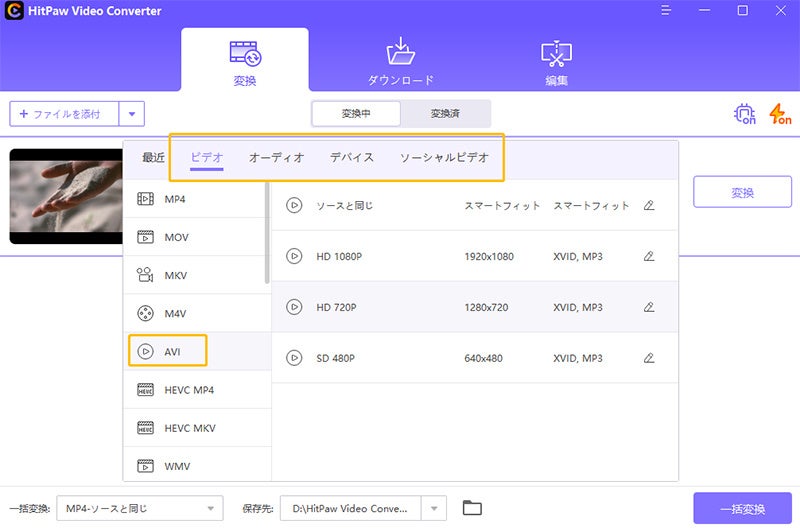
Task: Select the ソースと同じ preset label
Action: (344, 206)
